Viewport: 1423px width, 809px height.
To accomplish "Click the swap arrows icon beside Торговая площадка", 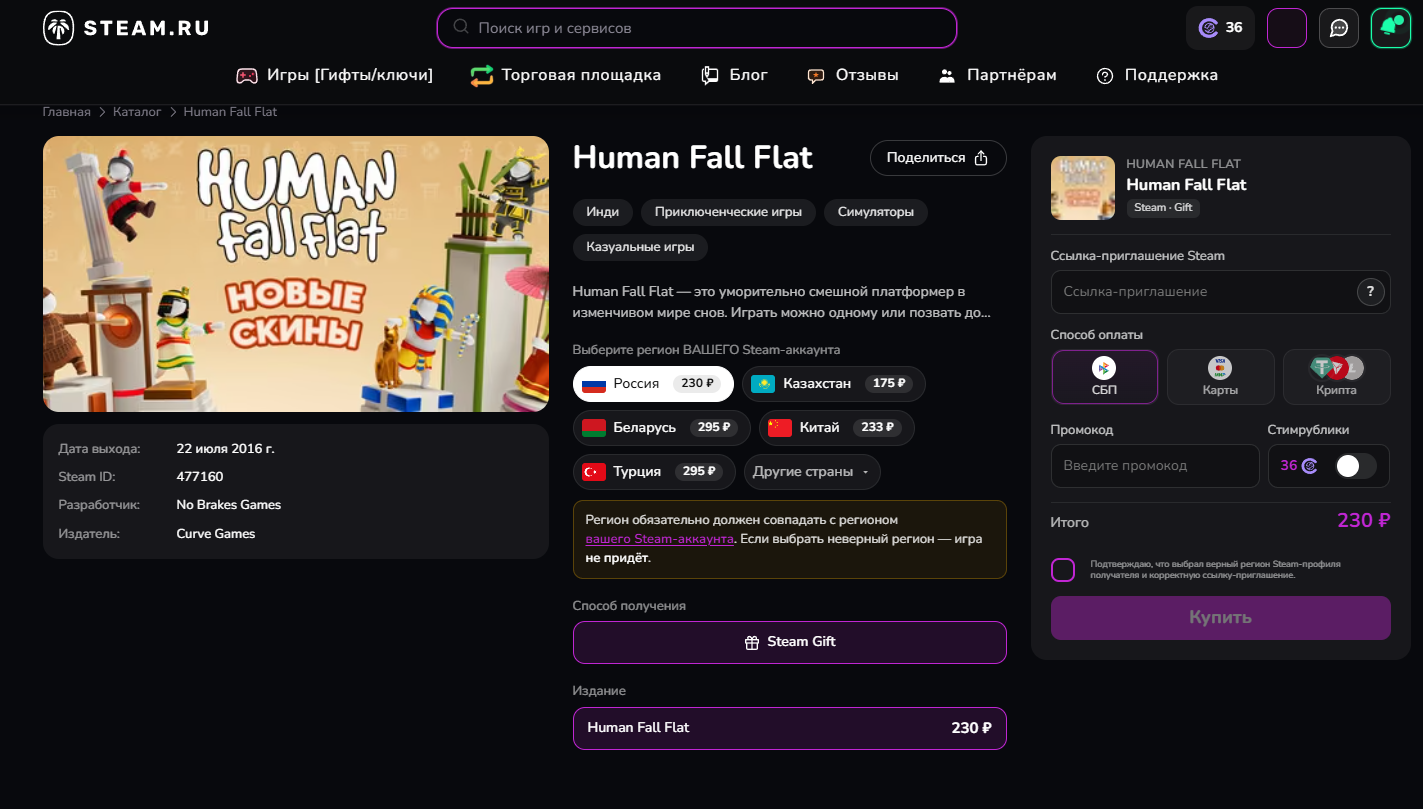I will point(482,75).
